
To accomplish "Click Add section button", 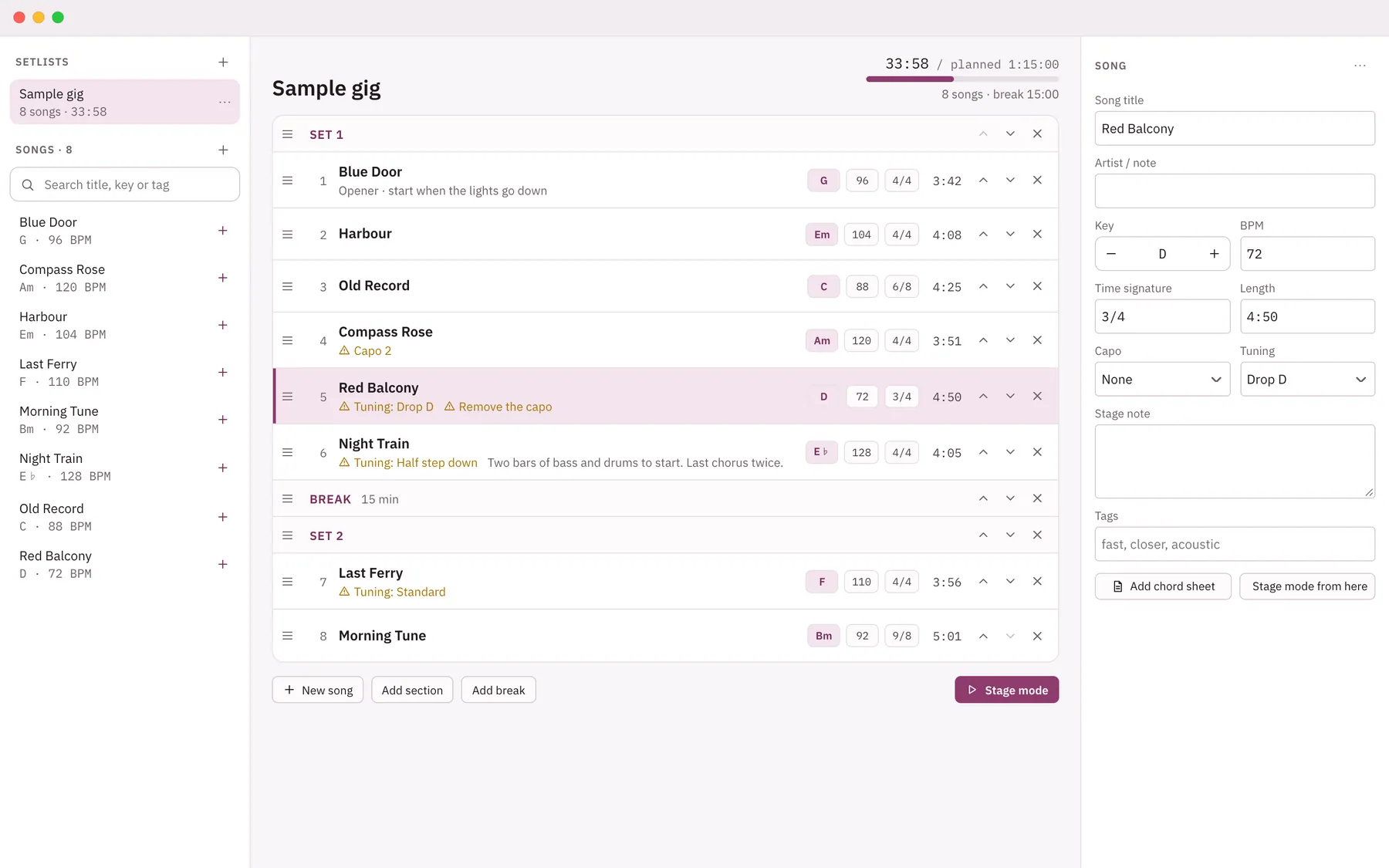I will (412, 690).
